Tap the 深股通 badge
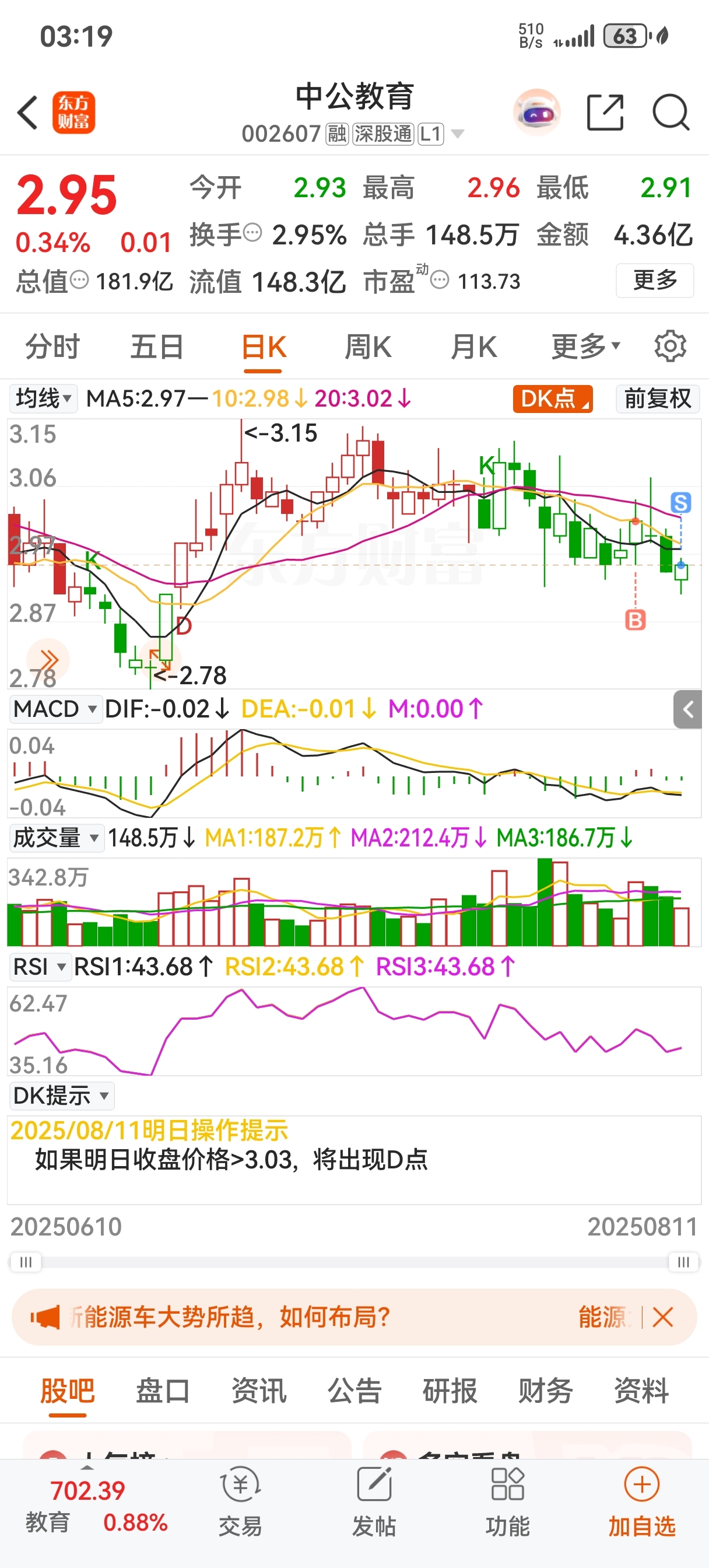The height and width of the screenshot is (1568, 709). click(384, 134)
